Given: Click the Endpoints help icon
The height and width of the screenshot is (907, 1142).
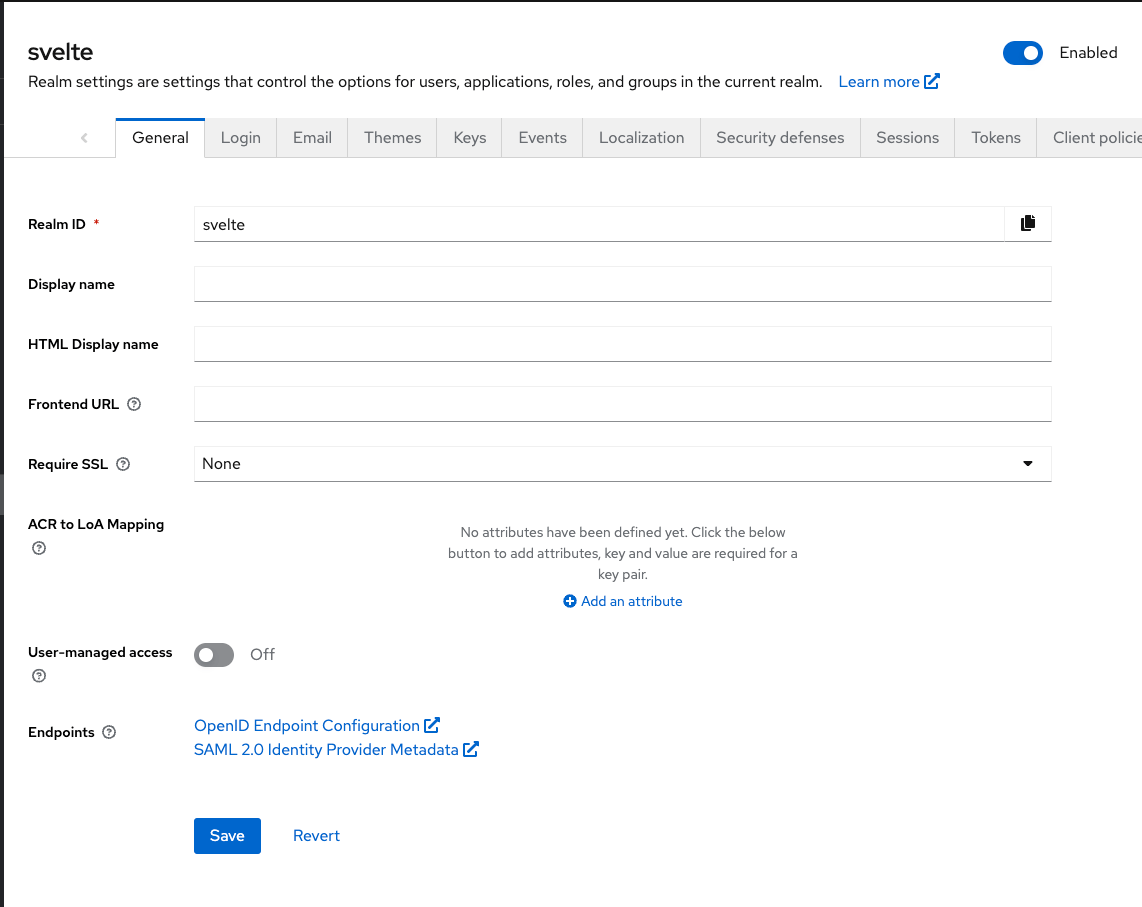Looking at the screenshot, I should tap(109, 732).
